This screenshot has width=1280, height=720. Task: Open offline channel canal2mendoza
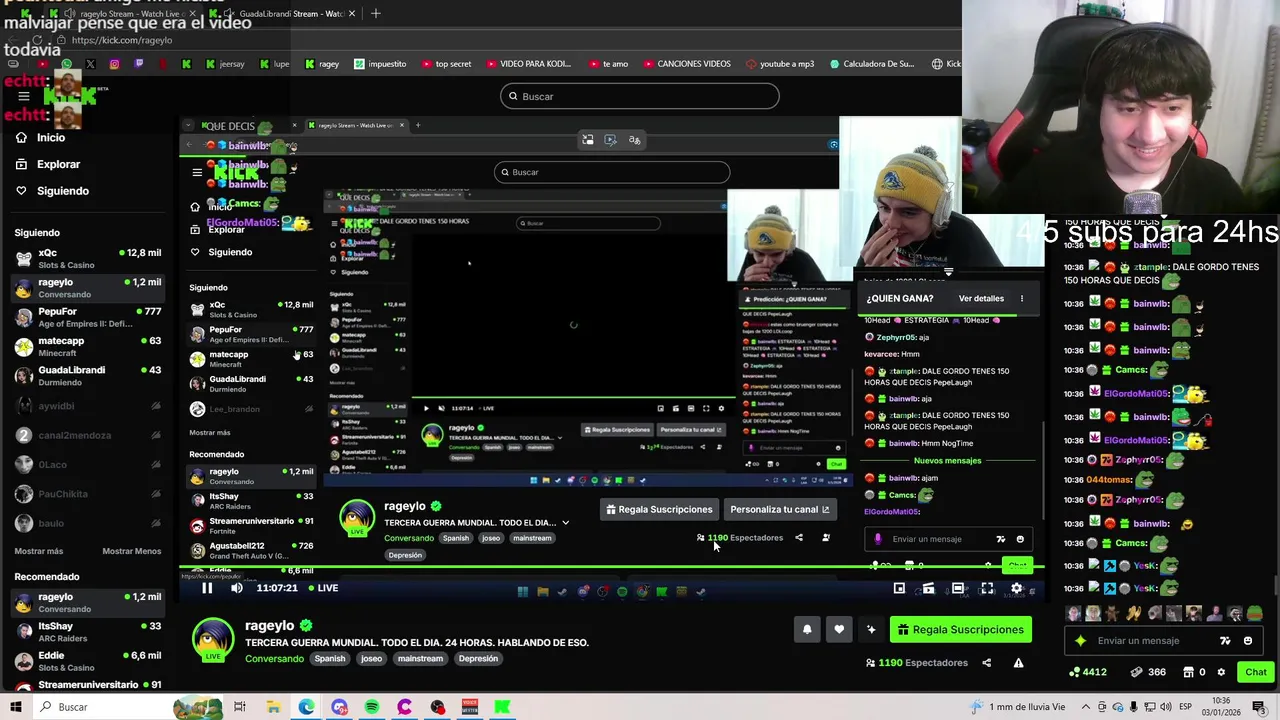coord(88,435)
